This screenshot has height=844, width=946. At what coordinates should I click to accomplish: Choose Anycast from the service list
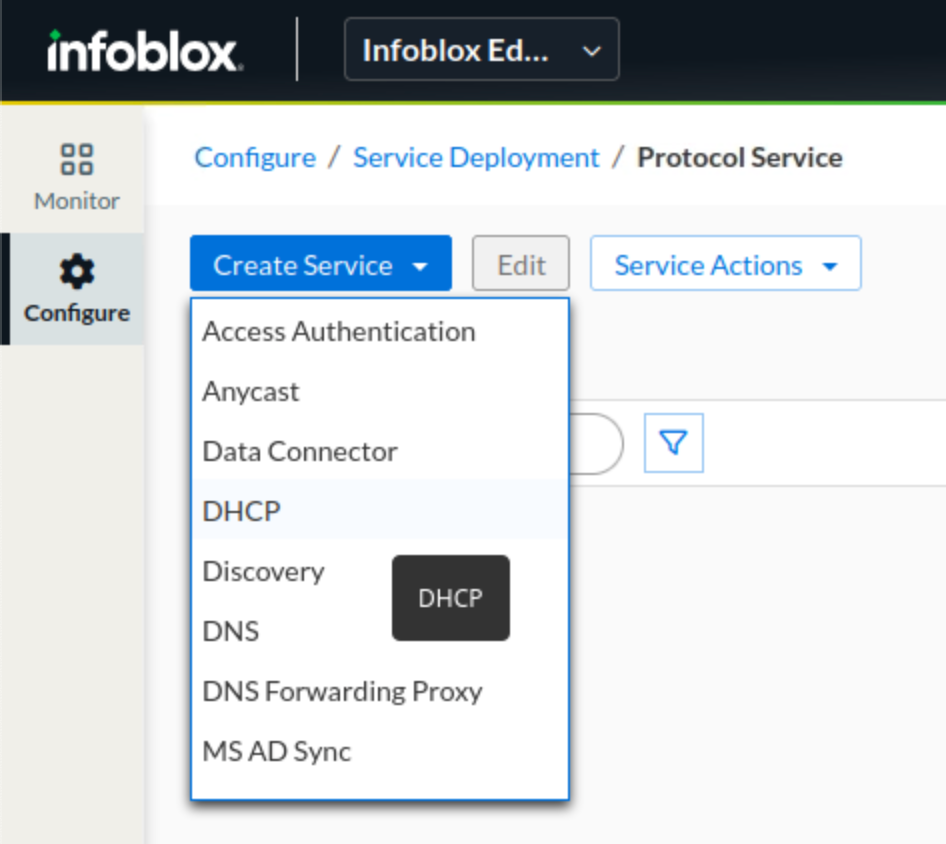[250, 391]
